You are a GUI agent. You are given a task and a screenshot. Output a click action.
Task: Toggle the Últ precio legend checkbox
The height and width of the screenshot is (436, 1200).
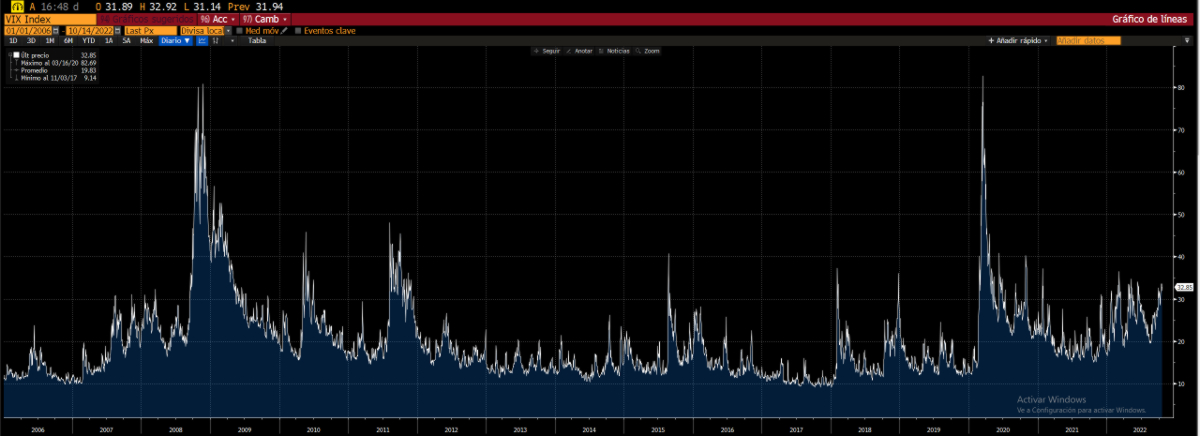tap(16, 55)
